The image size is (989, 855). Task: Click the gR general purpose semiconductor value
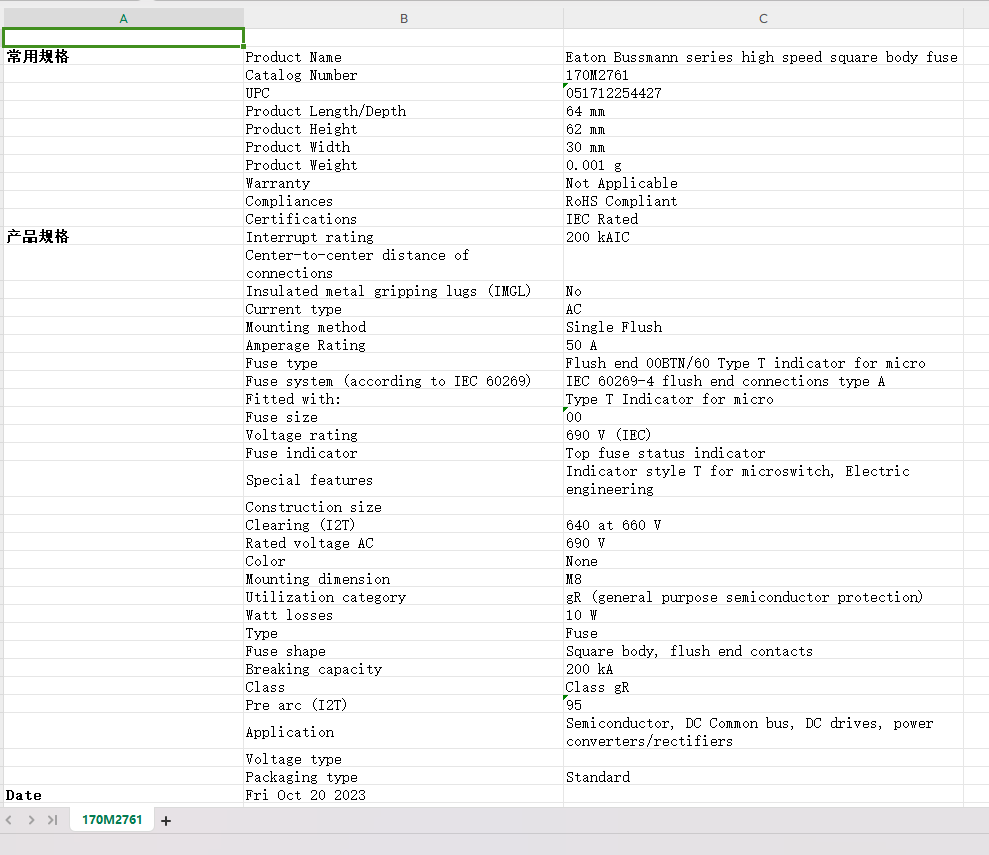763,597
